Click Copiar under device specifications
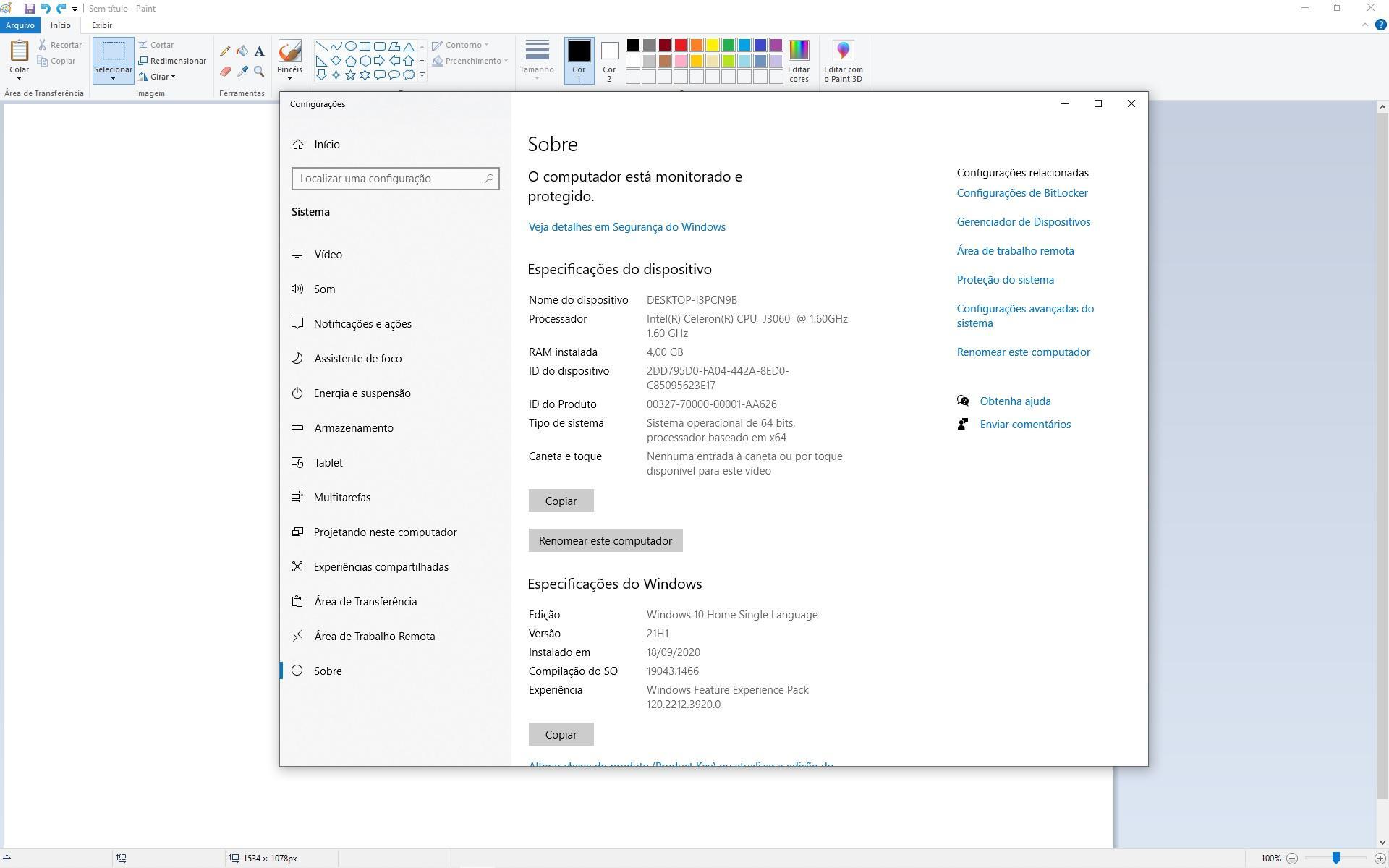The width and height of the screenshot is (1389, 868). pyautogui.click(x=561, y=501)
